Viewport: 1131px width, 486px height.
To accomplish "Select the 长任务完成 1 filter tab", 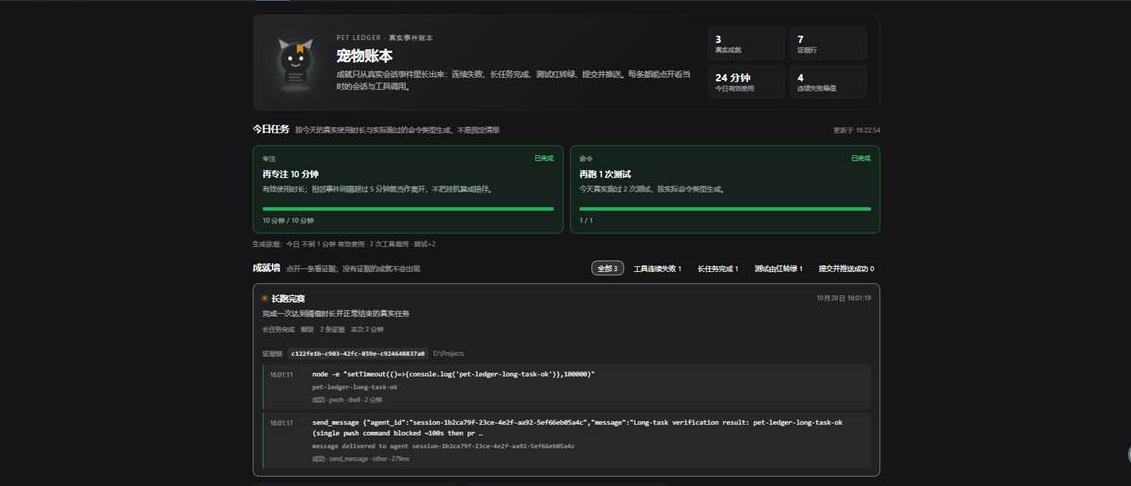I will click(718, 268).
